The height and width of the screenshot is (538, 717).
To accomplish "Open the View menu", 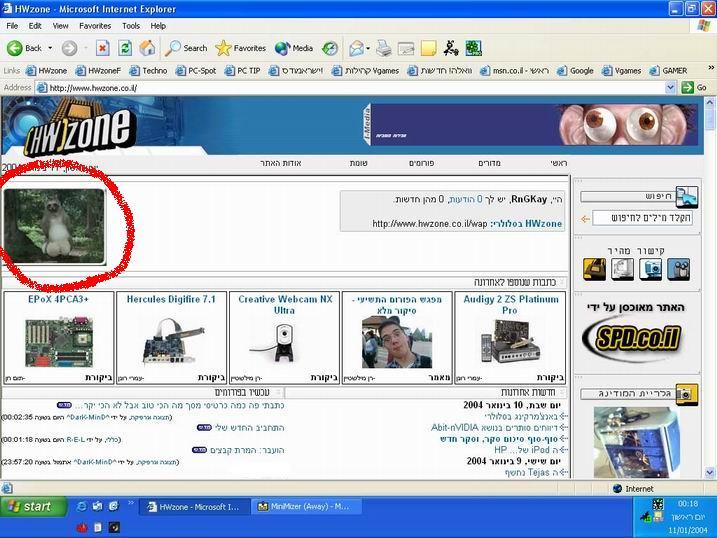I will 60,26.
